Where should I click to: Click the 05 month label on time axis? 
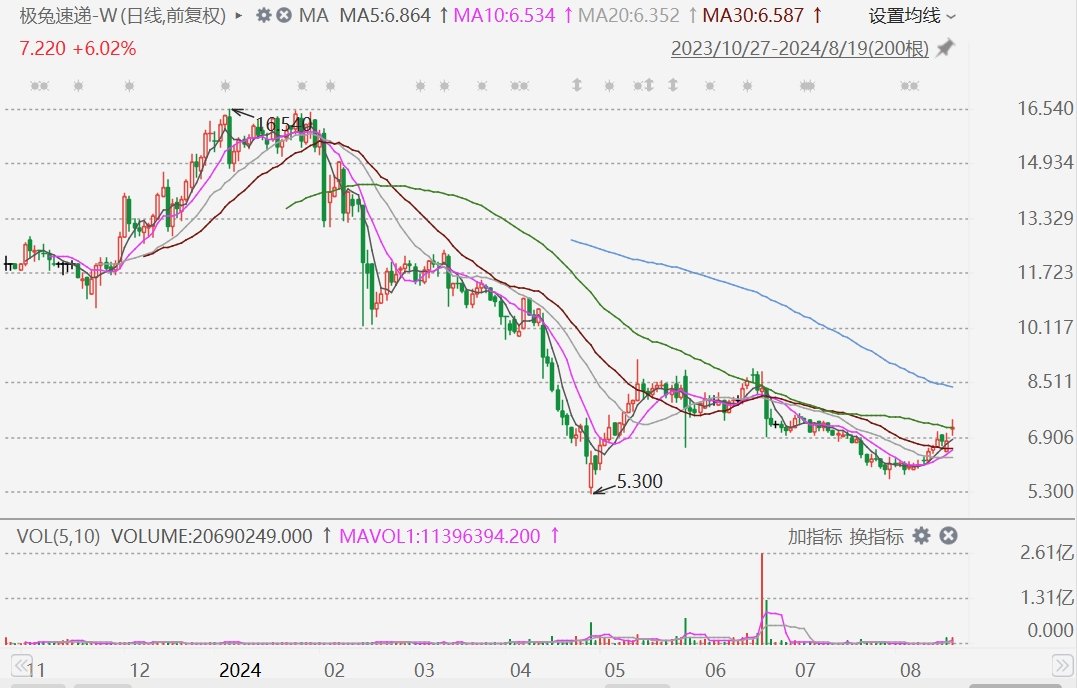pyautogui.click(x=615, y=670)
